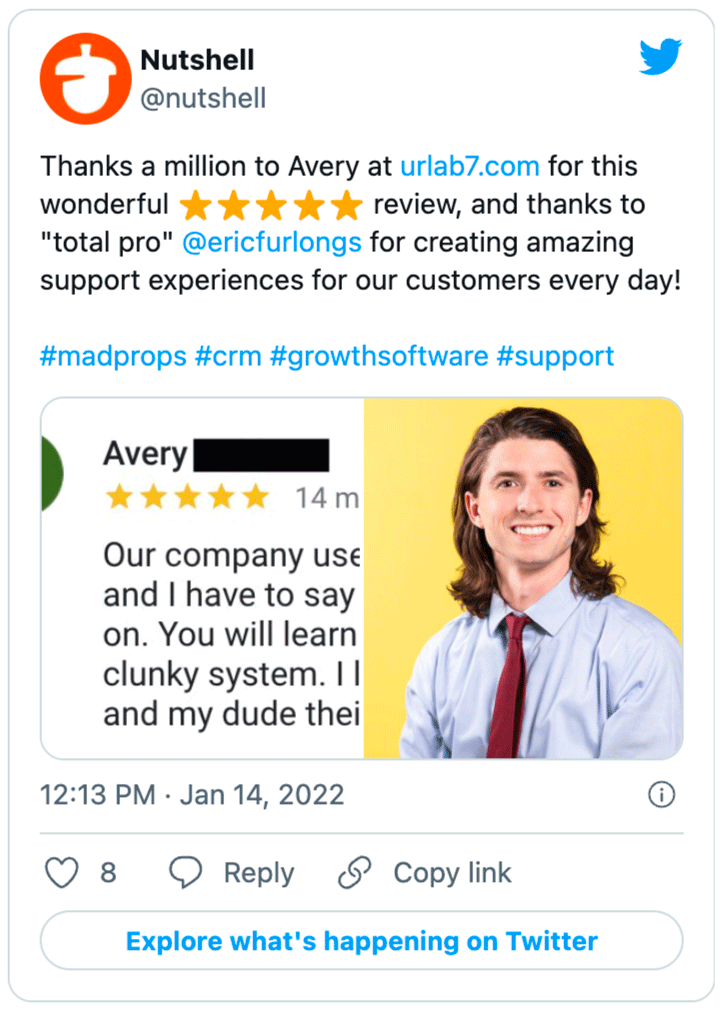Visit the urlab7.com link
Screen dimensions: 721x1019
tap(470, 166)
